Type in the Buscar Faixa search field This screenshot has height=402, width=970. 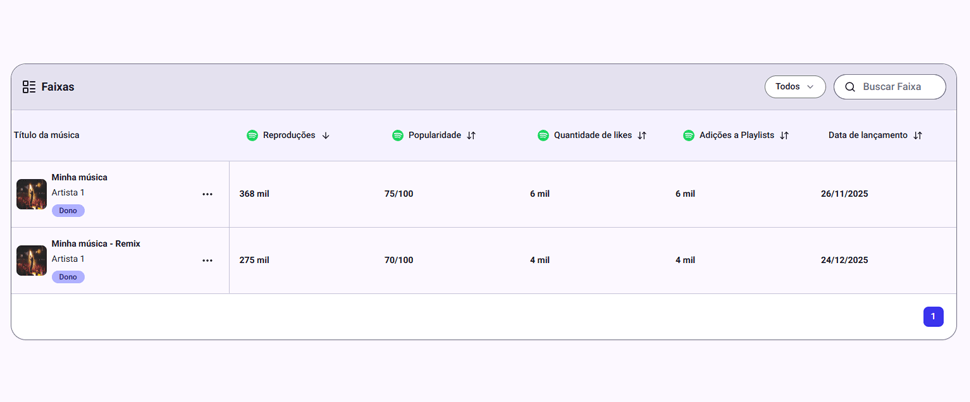(x=900, y=87)
